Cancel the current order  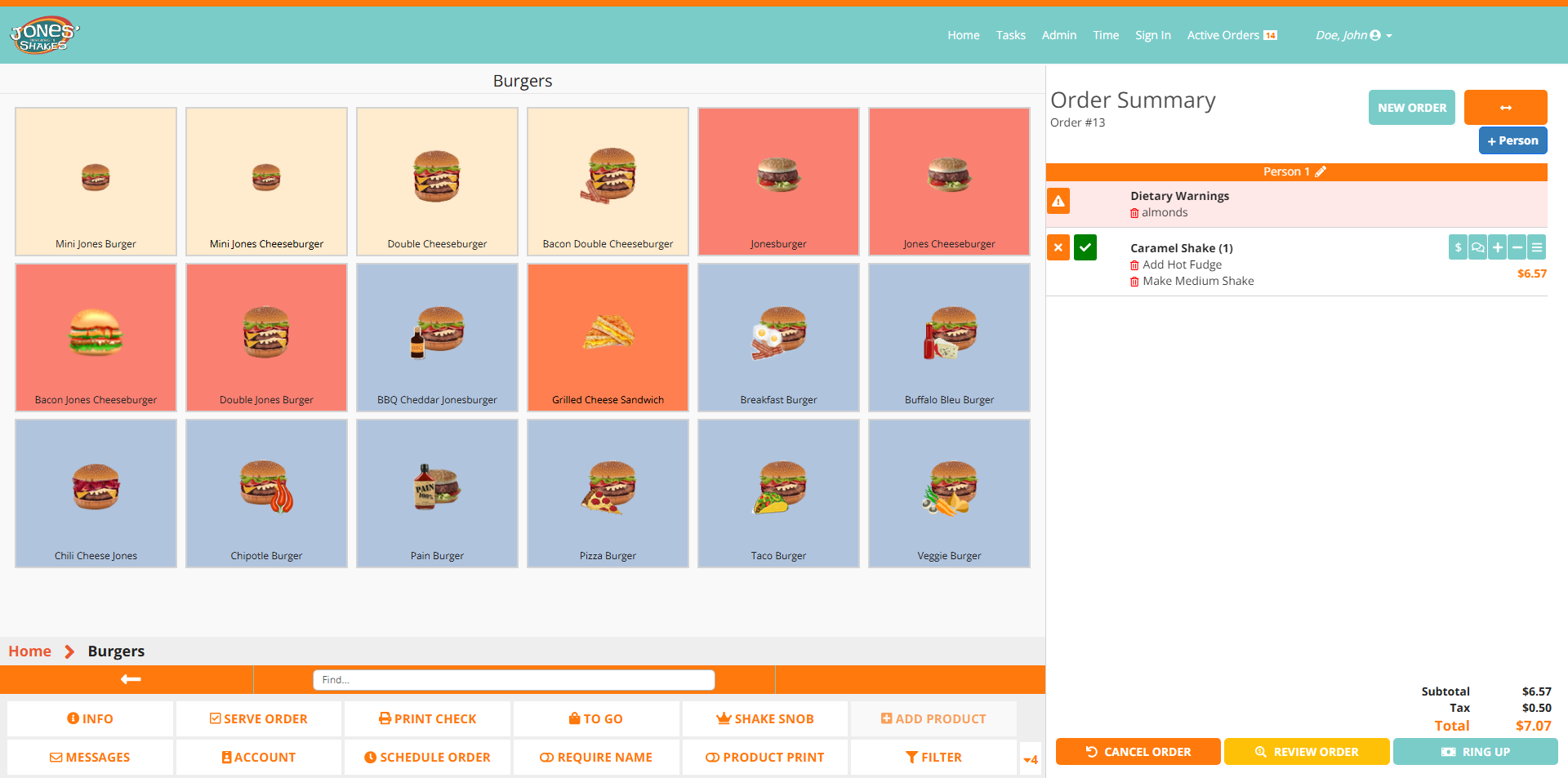(1138, 752)
